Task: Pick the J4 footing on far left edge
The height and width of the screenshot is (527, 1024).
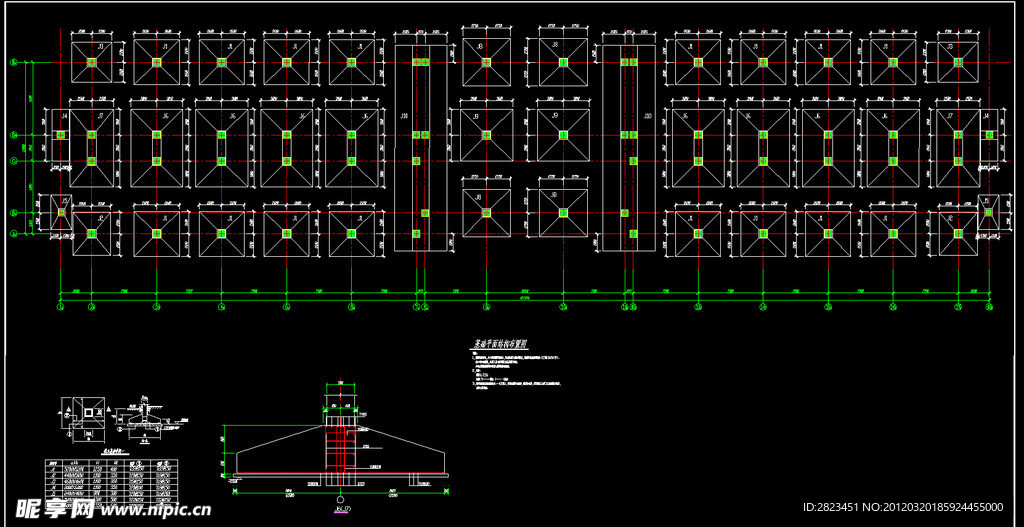Action: tap(60, 135)
